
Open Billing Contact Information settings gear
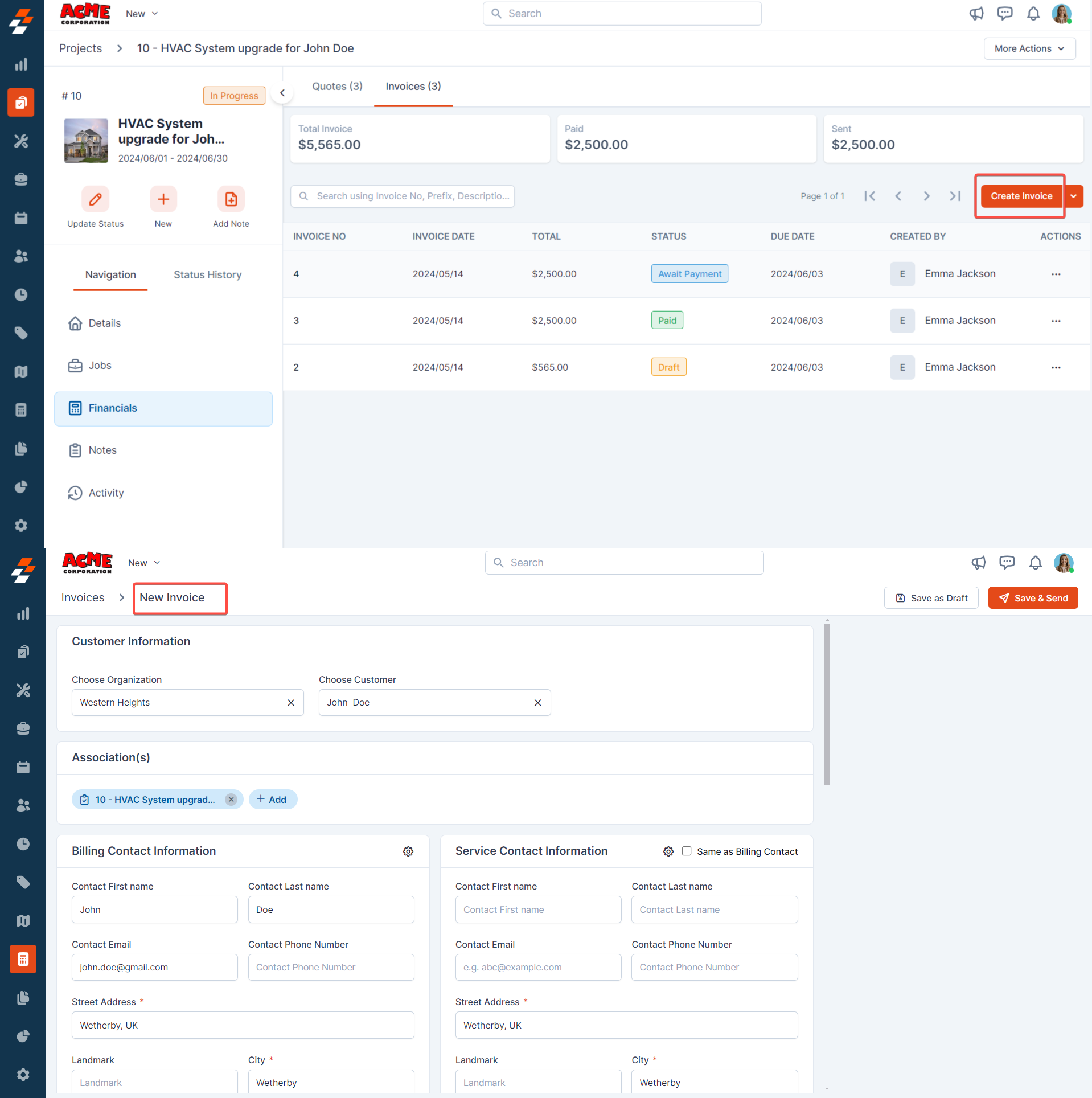(408, 851)
